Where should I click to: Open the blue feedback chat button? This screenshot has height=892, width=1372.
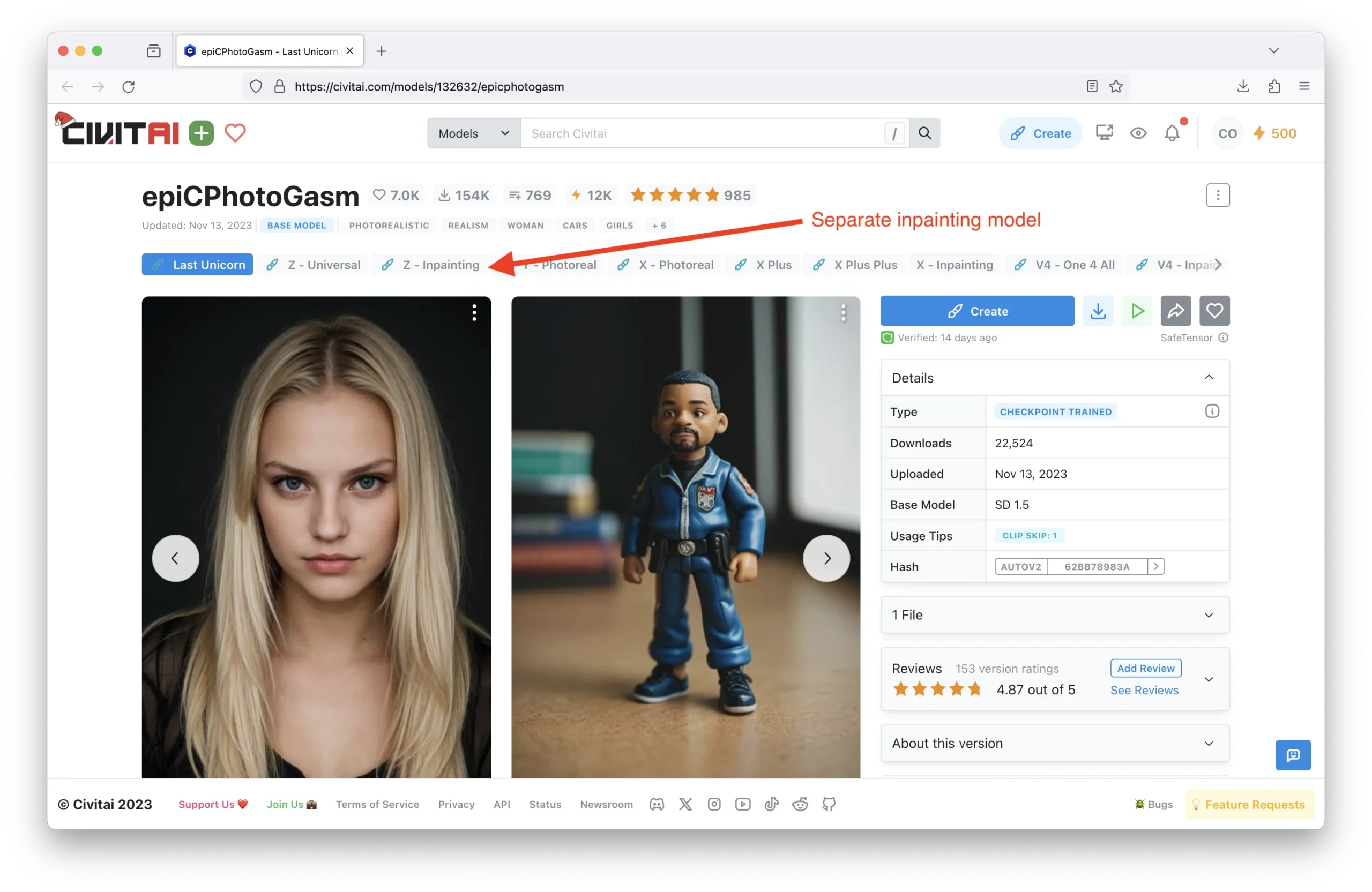[1293, 755]
